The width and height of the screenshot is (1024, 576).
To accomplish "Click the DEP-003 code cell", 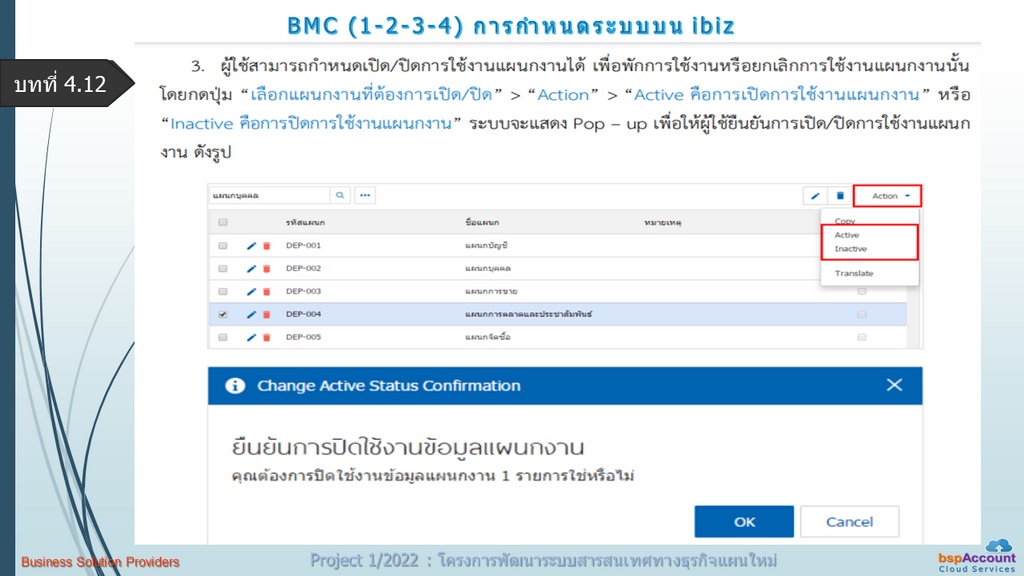I will pos(303,291).
